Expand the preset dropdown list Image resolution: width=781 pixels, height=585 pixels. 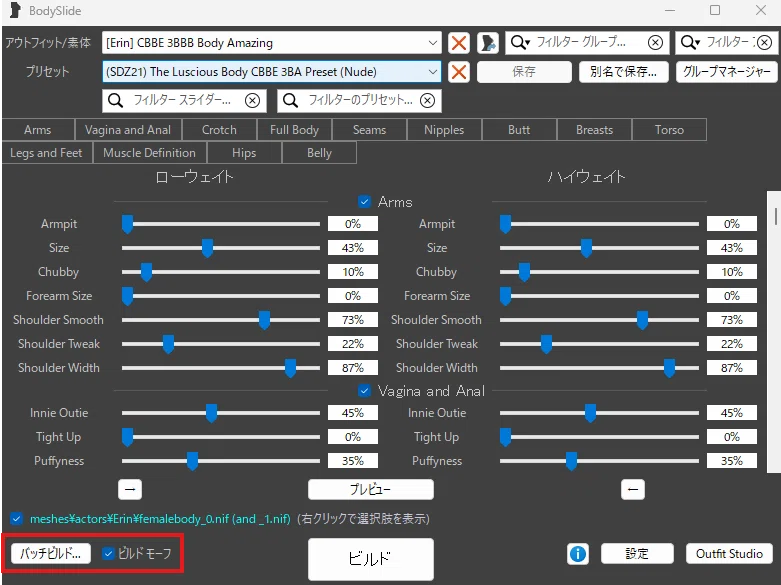pyautogui.click(x=433, y=72)
